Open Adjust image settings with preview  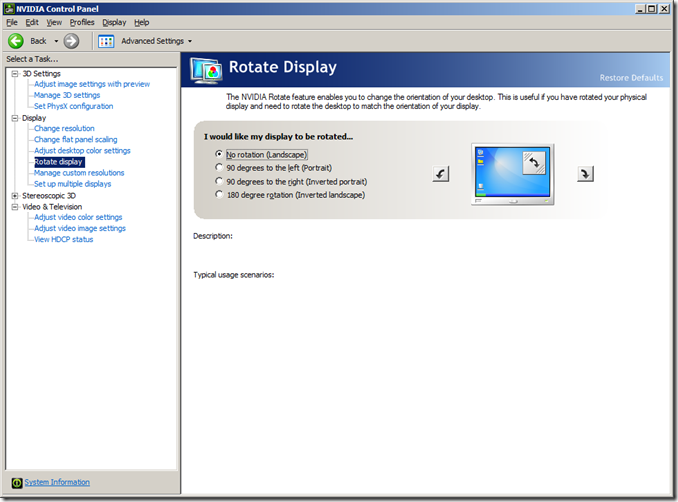(x=92, y=84)
